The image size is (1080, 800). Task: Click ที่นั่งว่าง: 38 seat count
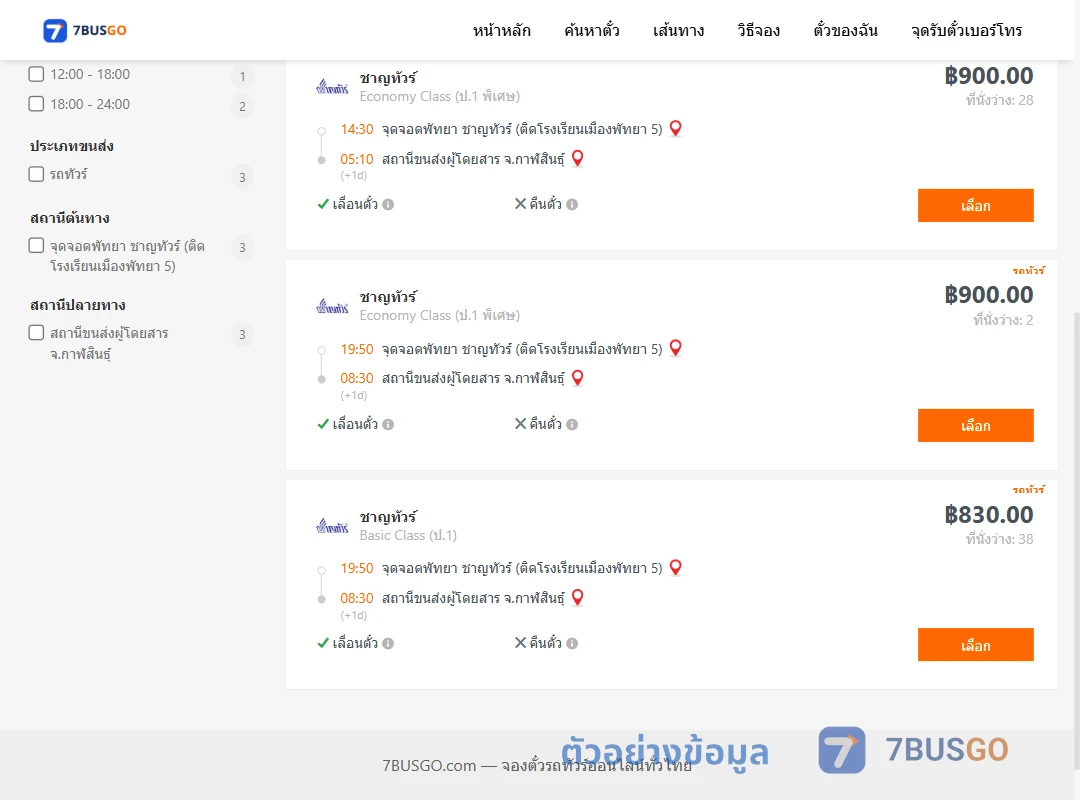[999, 540]
